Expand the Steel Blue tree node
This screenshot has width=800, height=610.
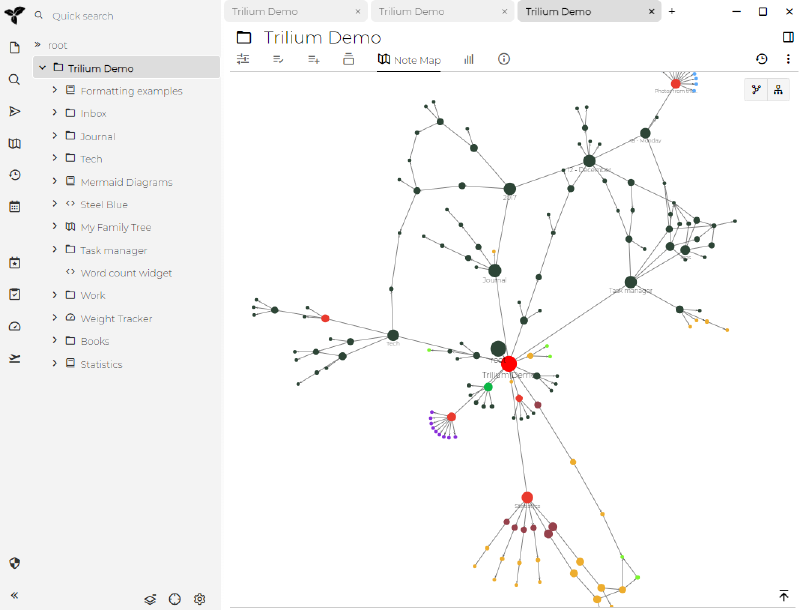click(x=55, y=204)
